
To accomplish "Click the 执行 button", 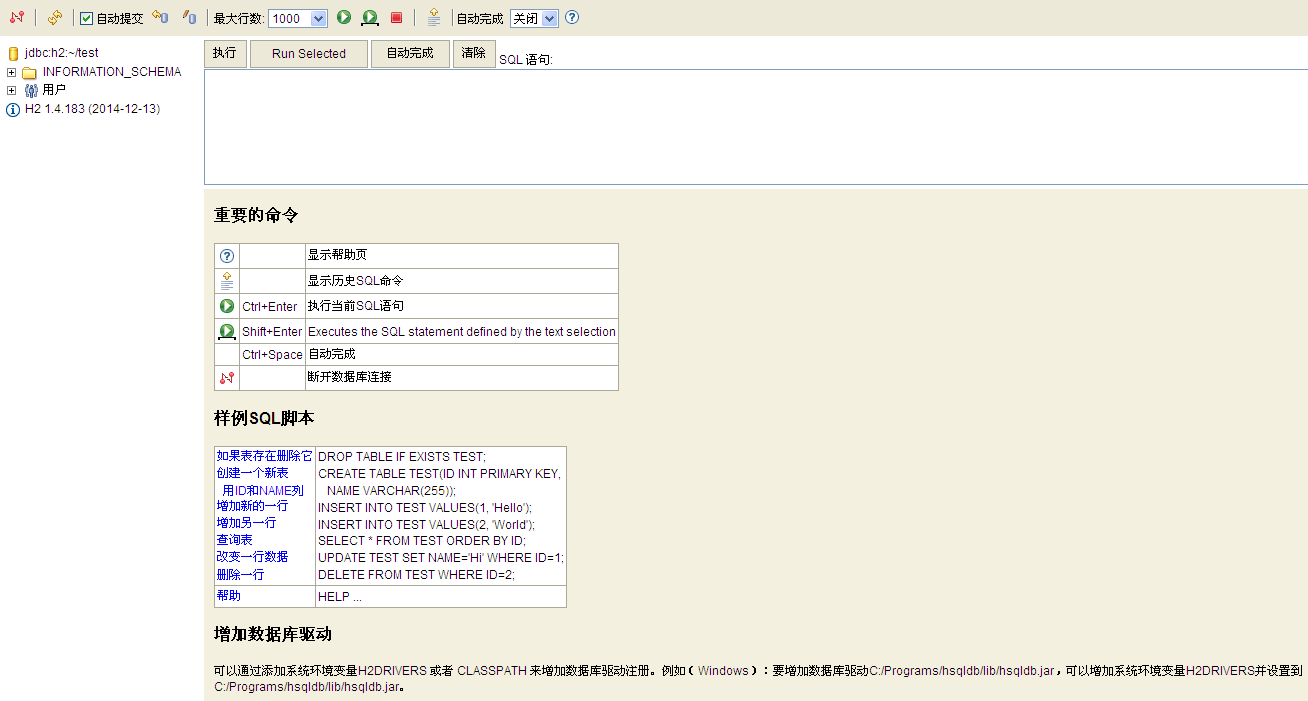I will point(225,54).
